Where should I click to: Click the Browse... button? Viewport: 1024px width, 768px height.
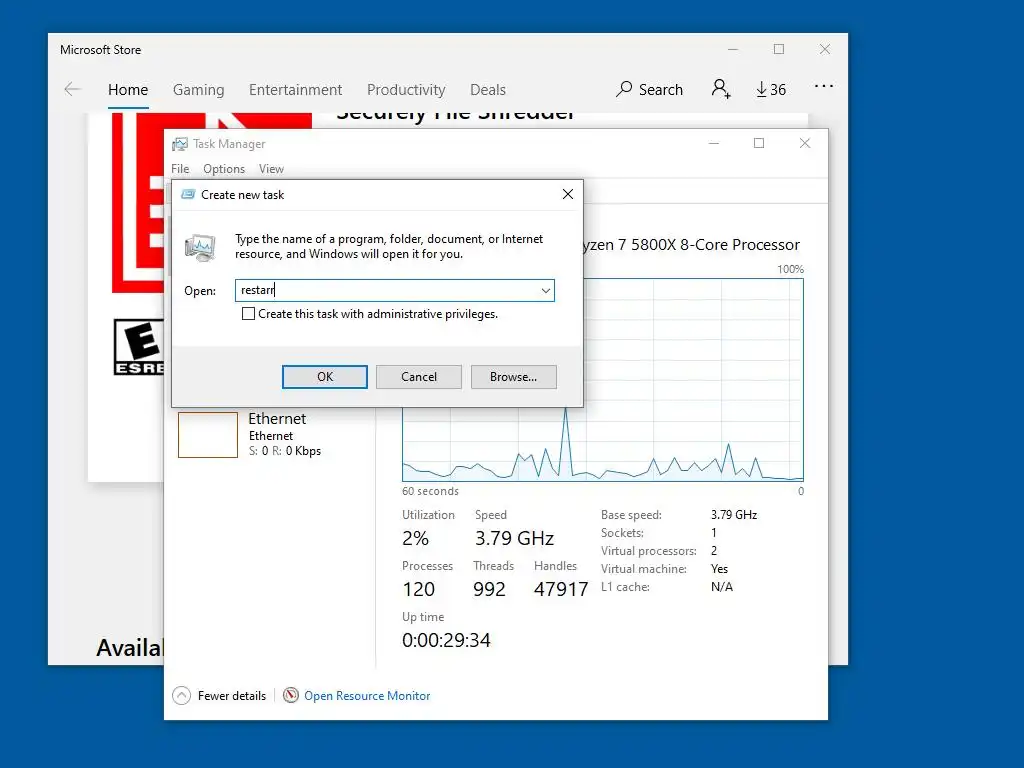tap(513, 377)
